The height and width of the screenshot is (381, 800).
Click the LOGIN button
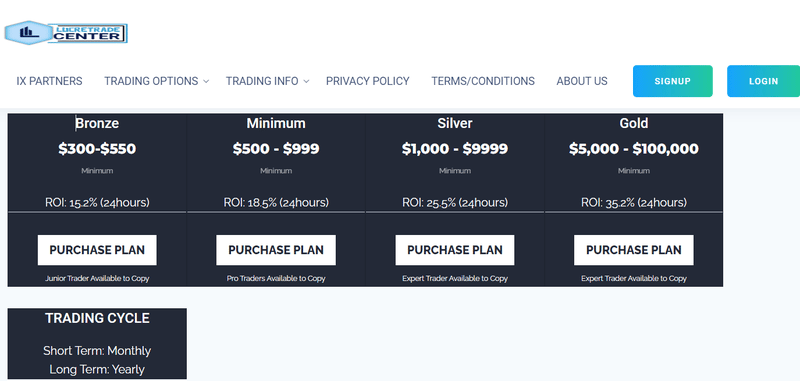click(x=763, y=81)
